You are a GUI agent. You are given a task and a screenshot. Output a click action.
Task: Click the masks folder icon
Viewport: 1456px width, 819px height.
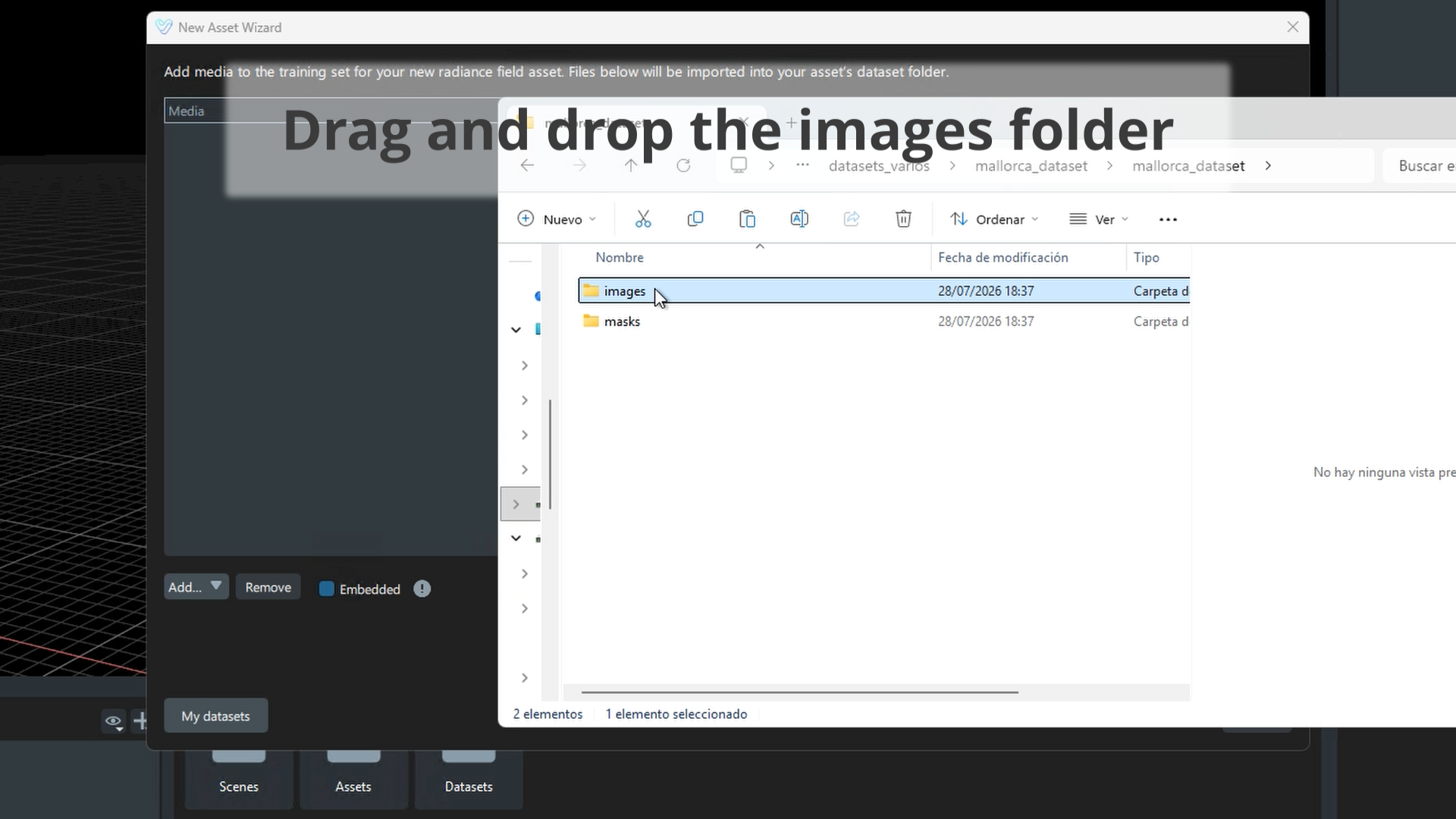pos(591,322)
